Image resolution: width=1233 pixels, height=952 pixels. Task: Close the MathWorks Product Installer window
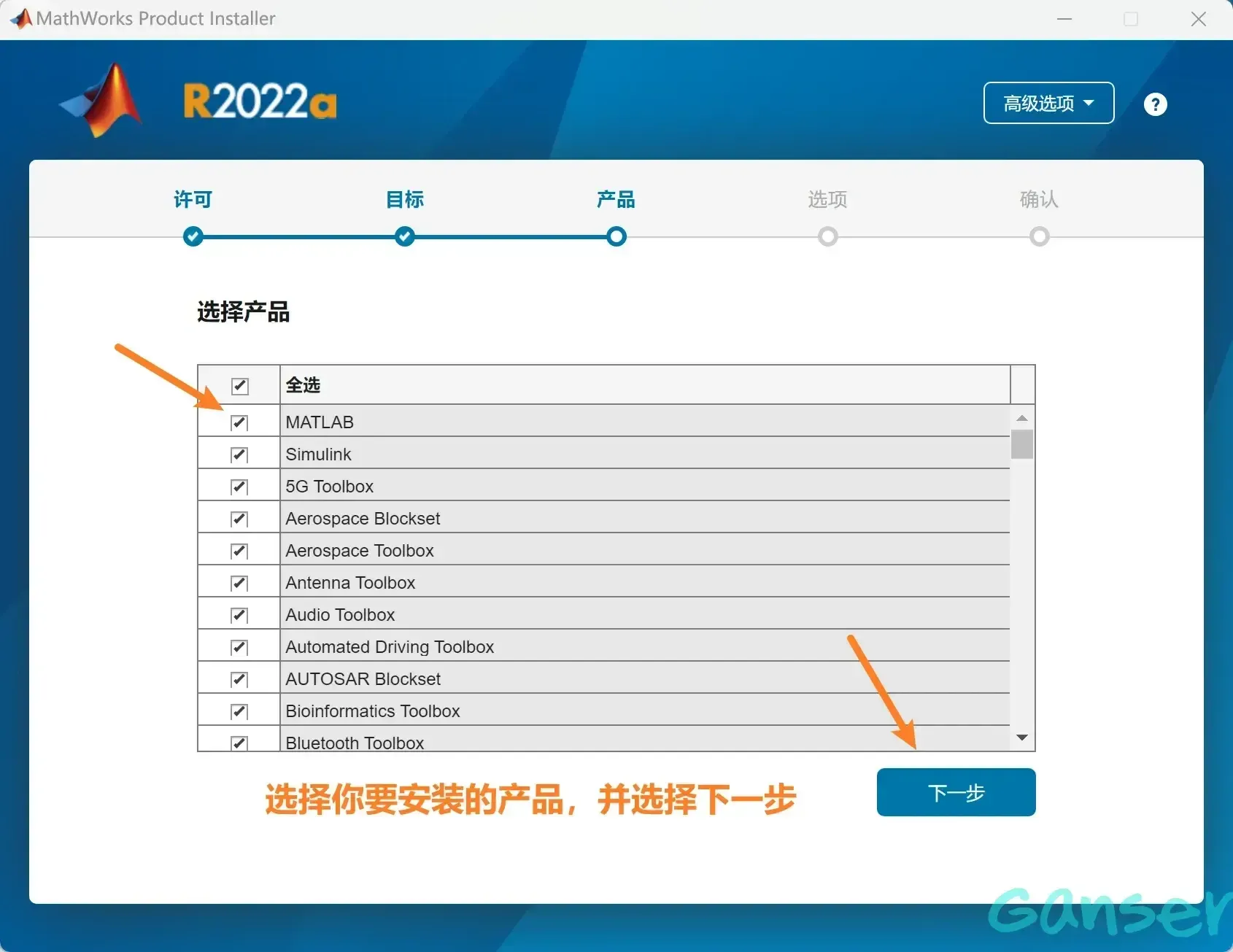(1198, 19)
